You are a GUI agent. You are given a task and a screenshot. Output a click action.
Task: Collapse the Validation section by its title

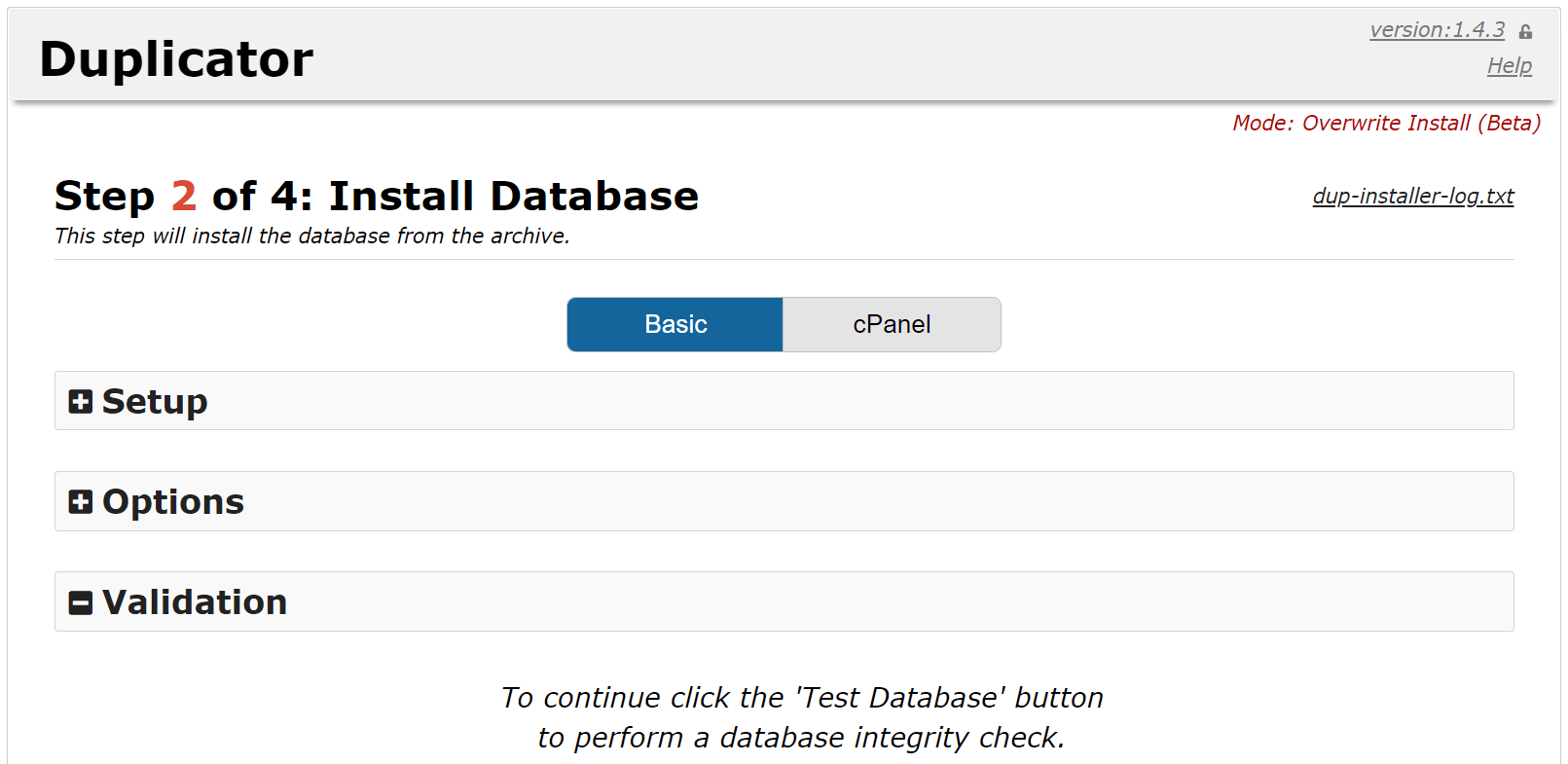point(195,602)
